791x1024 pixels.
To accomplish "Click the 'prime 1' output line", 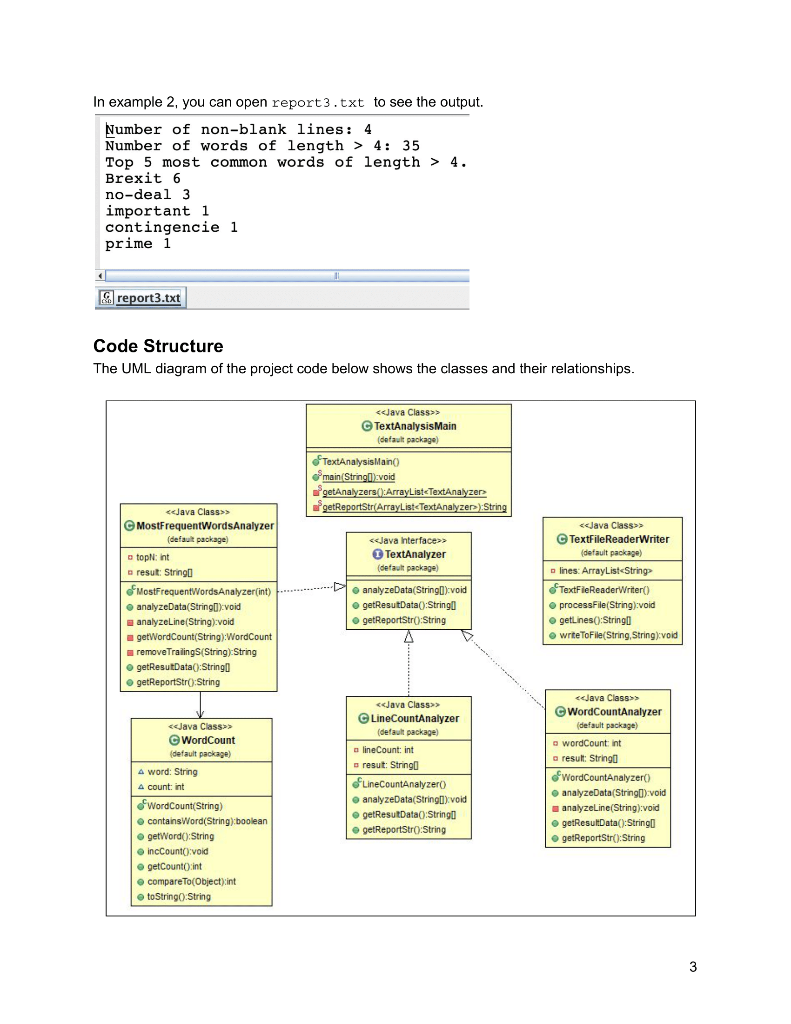I will (138, 244).
